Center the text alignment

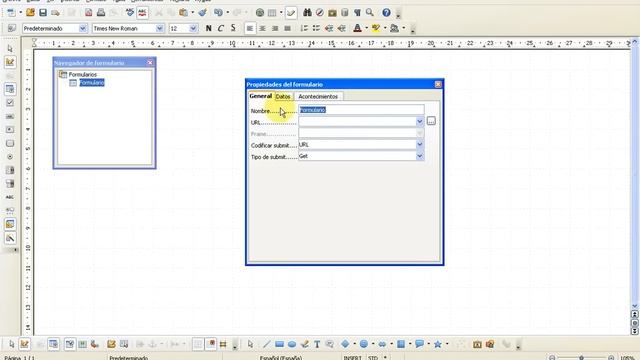click(x=262, y=28)
